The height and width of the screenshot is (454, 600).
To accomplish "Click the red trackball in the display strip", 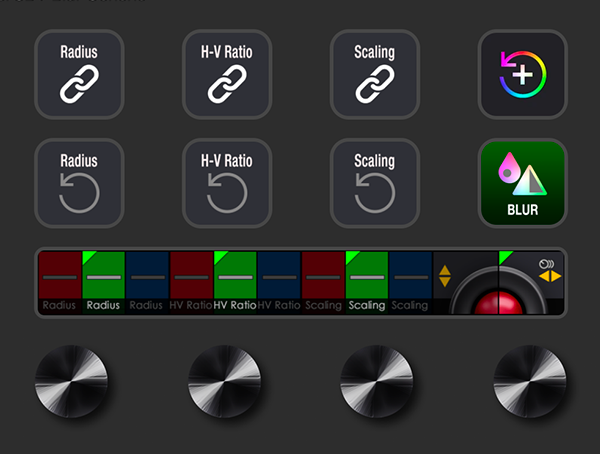I will [499, 303].
